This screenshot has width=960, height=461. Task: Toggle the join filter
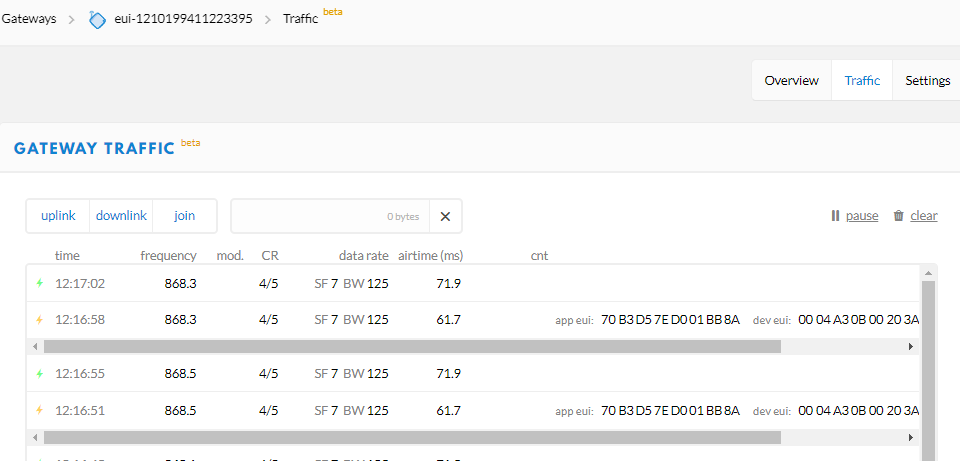[185, 216]
